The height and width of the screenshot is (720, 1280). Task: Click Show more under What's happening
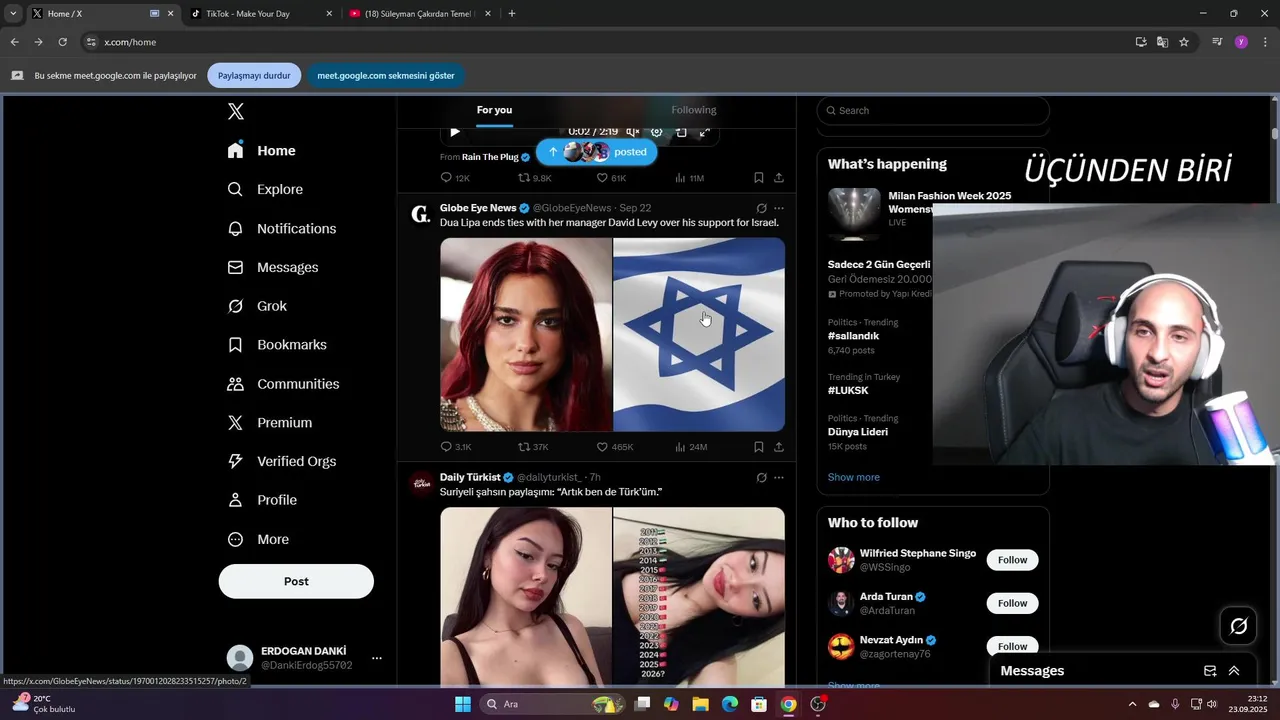(x=854, y=477)
